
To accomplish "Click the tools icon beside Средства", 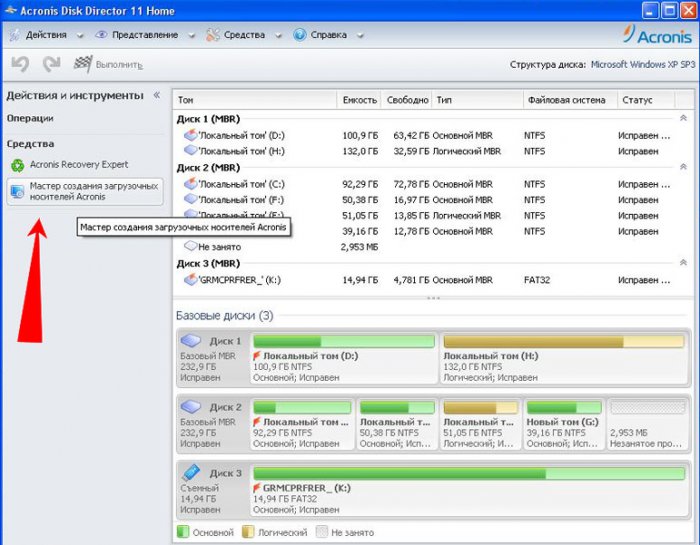I will [213, 34].
